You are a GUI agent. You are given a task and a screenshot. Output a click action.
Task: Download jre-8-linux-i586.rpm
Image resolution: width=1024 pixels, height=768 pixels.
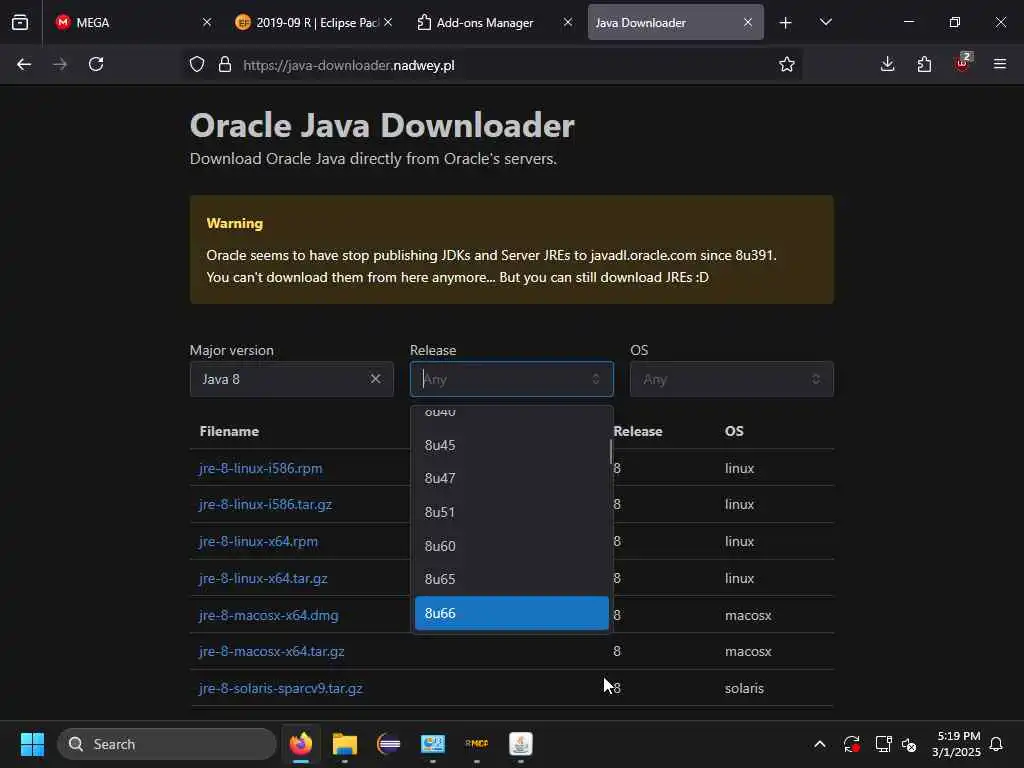tap(261, 468)
